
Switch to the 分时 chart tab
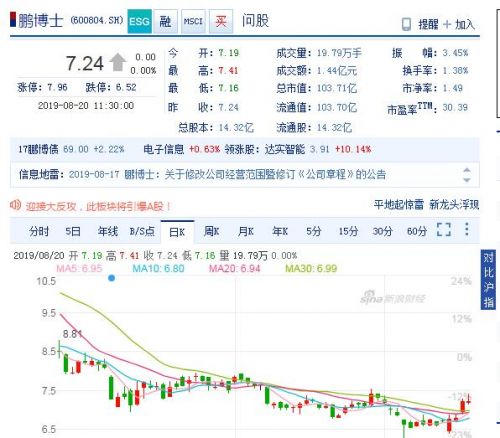pyautogui.click(x=39, y=231)
